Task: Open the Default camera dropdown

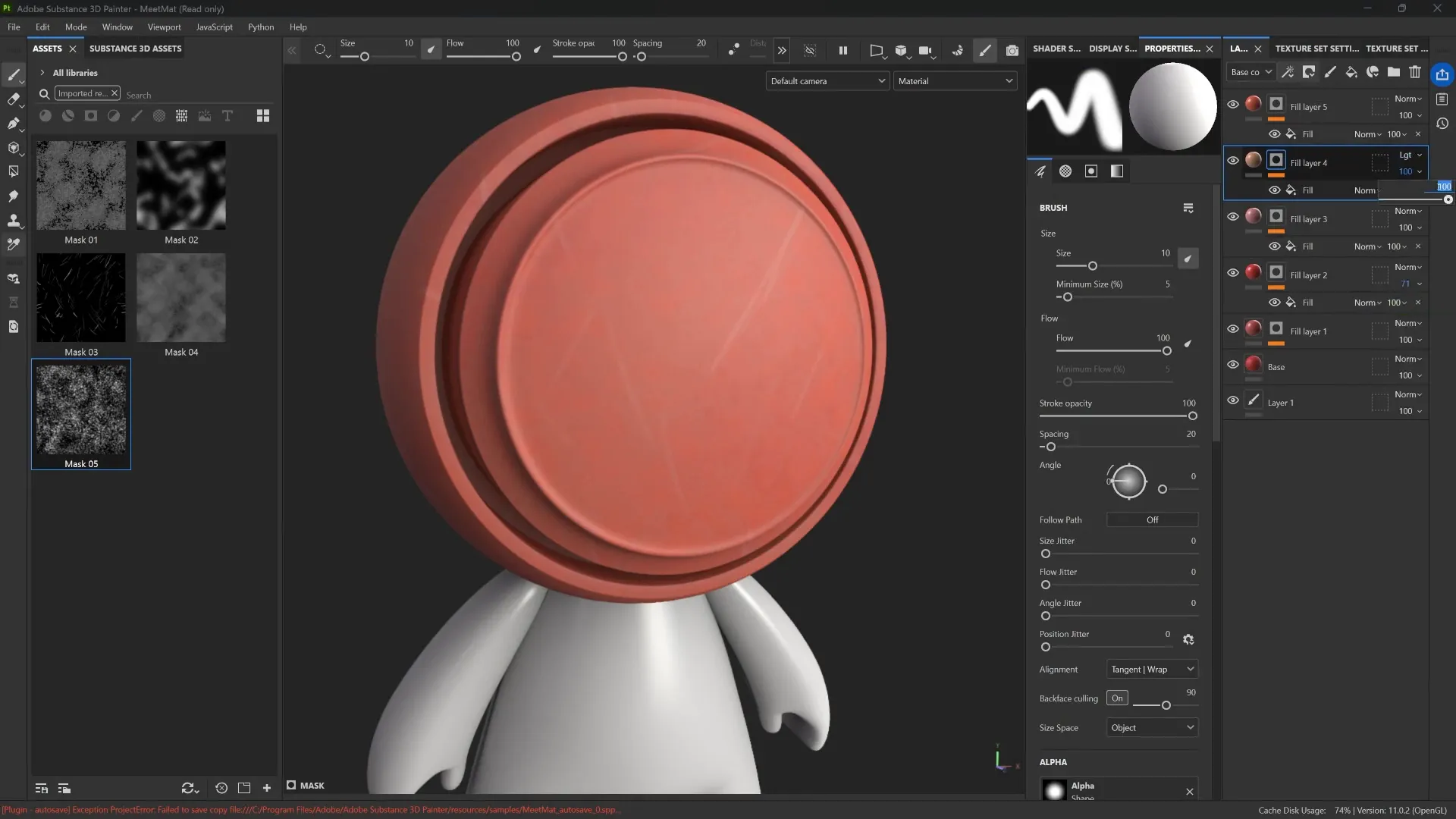Action: (827, 81)
